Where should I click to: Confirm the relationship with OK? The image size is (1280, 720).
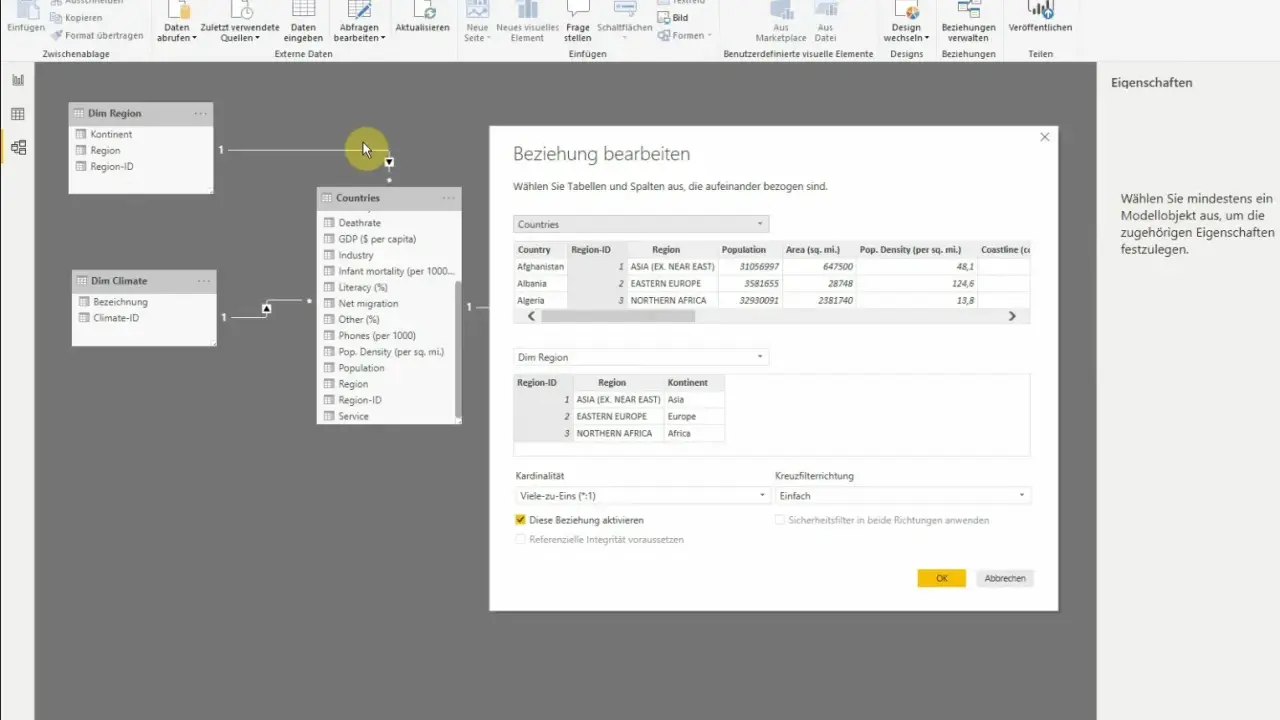click(x=941, y=578)
